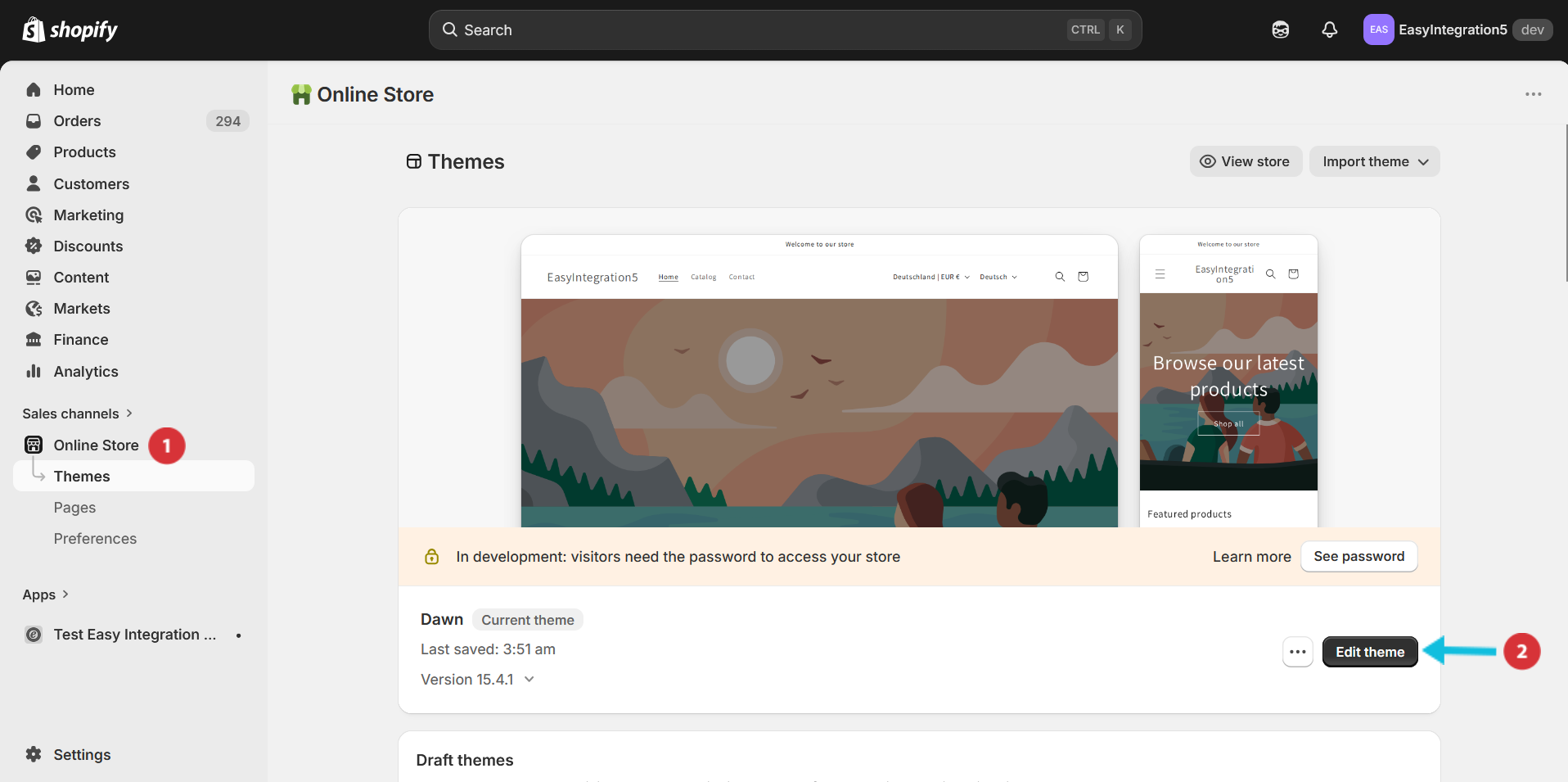Click the hamburger menu in mobile preview
This screenshot has height=782, width=1568.
click(1160, 274)
